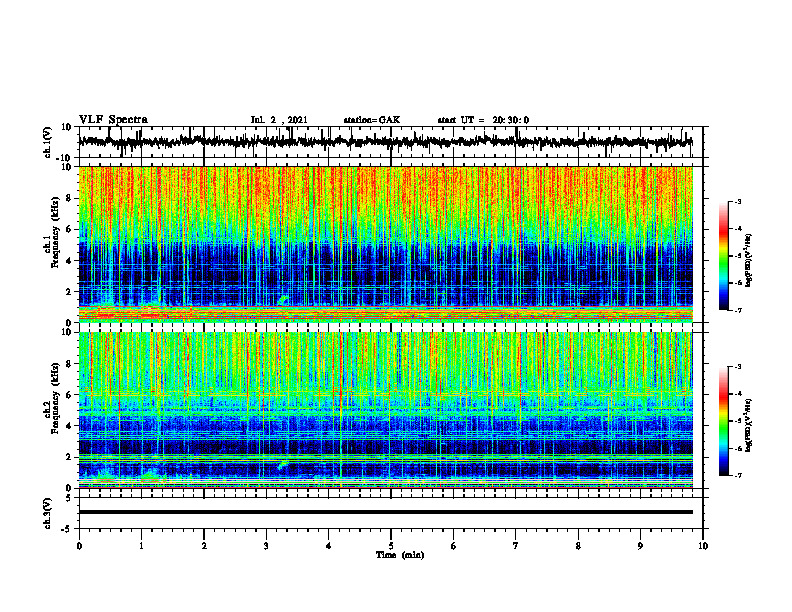Viewport: 792px width, 612px height.
Task: Click the ch.2 spectrogram color scale bar
Action: 723,421
